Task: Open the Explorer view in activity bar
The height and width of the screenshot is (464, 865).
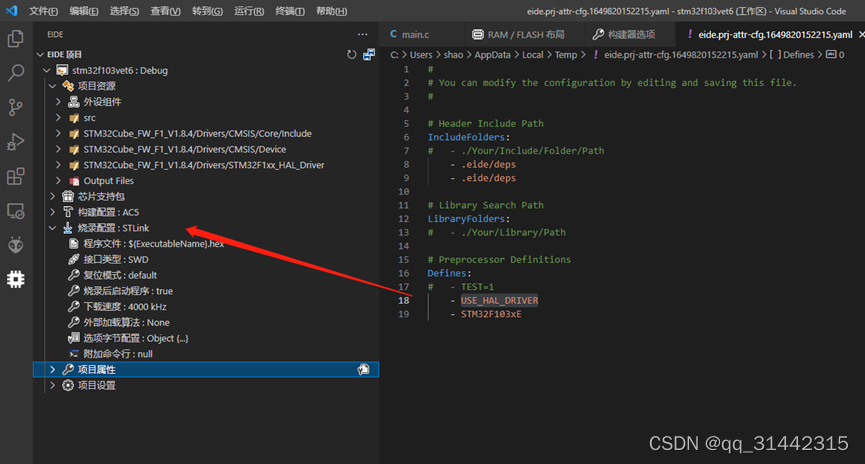Action: (x=15, y=39)
